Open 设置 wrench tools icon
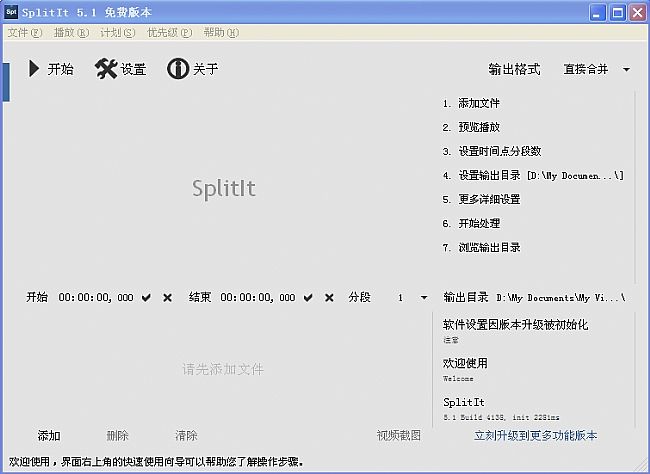Image resolution: width=650 pixels, height=474 pixels. coord(106,69)
